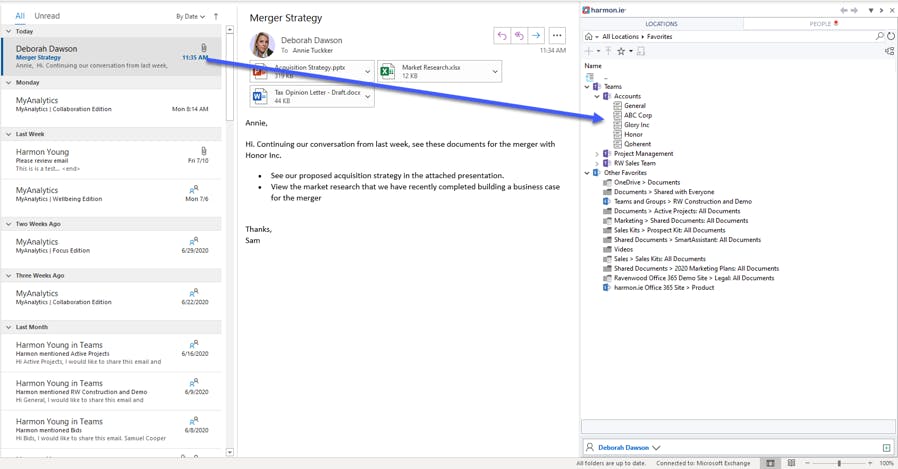Switch to the Unread mail filter tab
This screenshot has width=898, height=469.
click(x=47, y=16)
